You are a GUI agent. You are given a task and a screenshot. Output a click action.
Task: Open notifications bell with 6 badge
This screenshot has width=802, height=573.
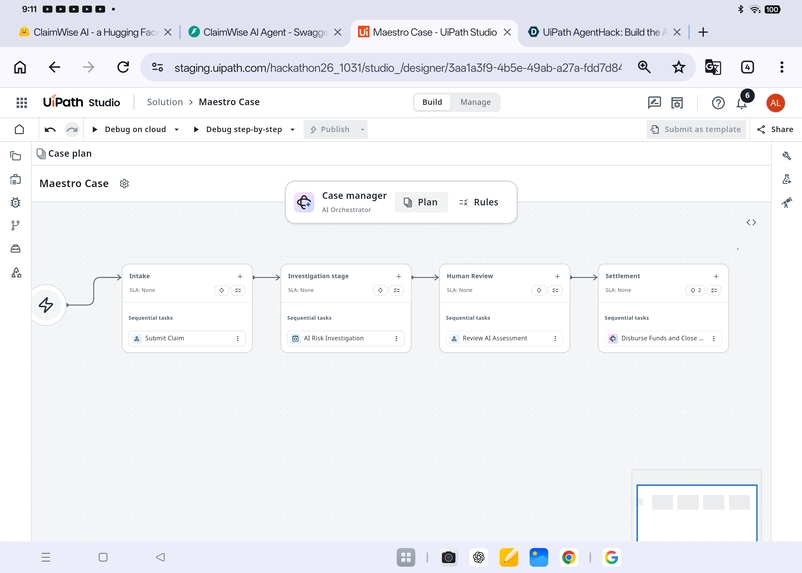(x=742, y=103)
